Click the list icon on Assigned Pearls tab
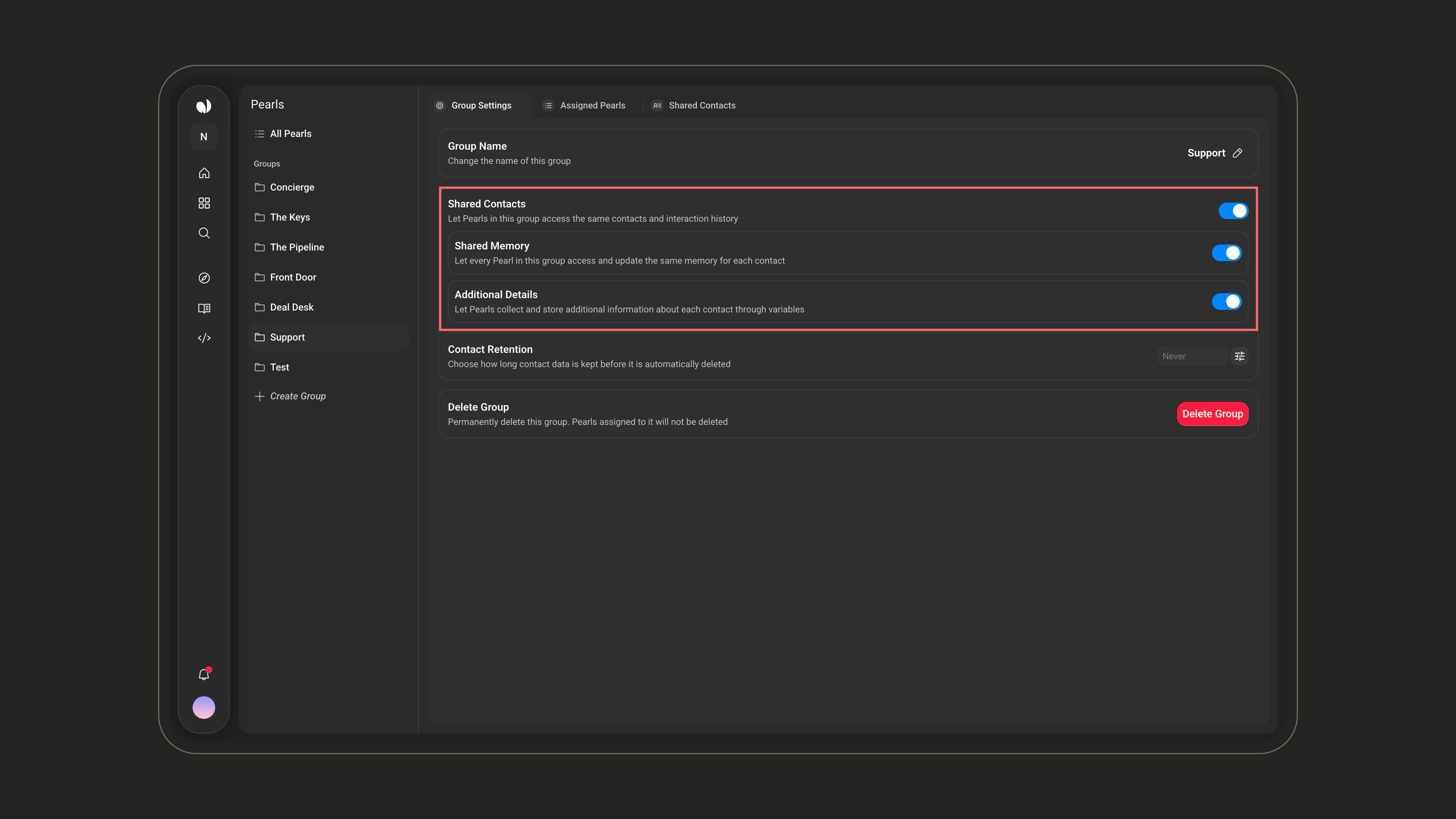Image resolution: width=1456 pixels, height=819 pixels. (548, 106)
